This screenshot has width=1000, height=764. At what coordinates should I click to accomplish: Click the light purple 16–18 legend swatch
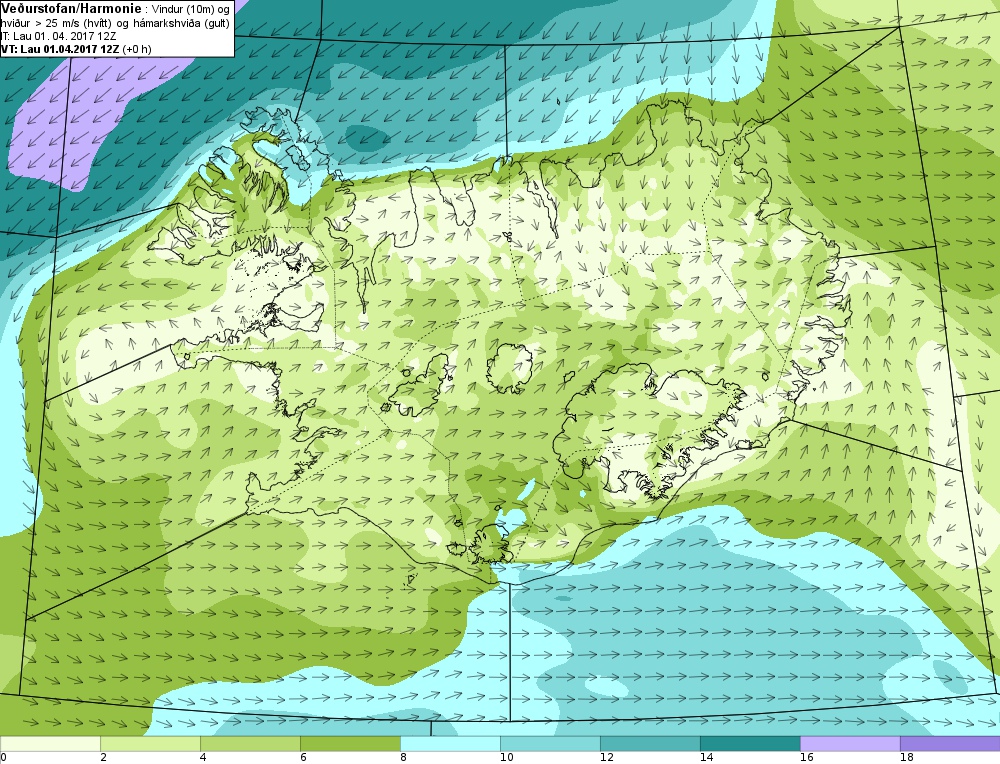point(850,744)
